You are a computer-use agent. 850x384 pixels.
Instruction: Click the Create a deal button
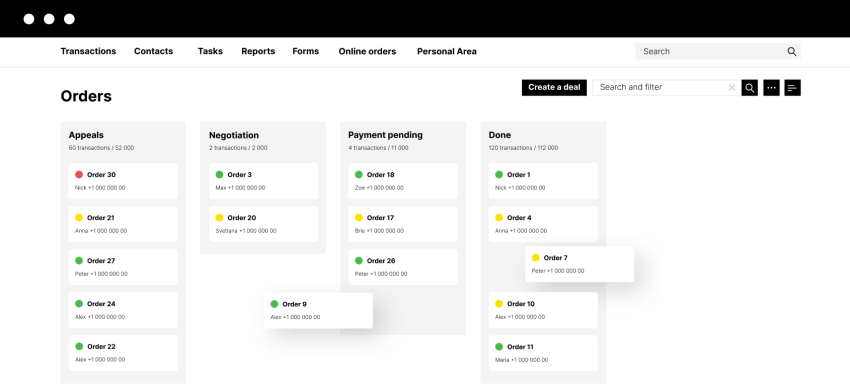(x=554, y=87)
